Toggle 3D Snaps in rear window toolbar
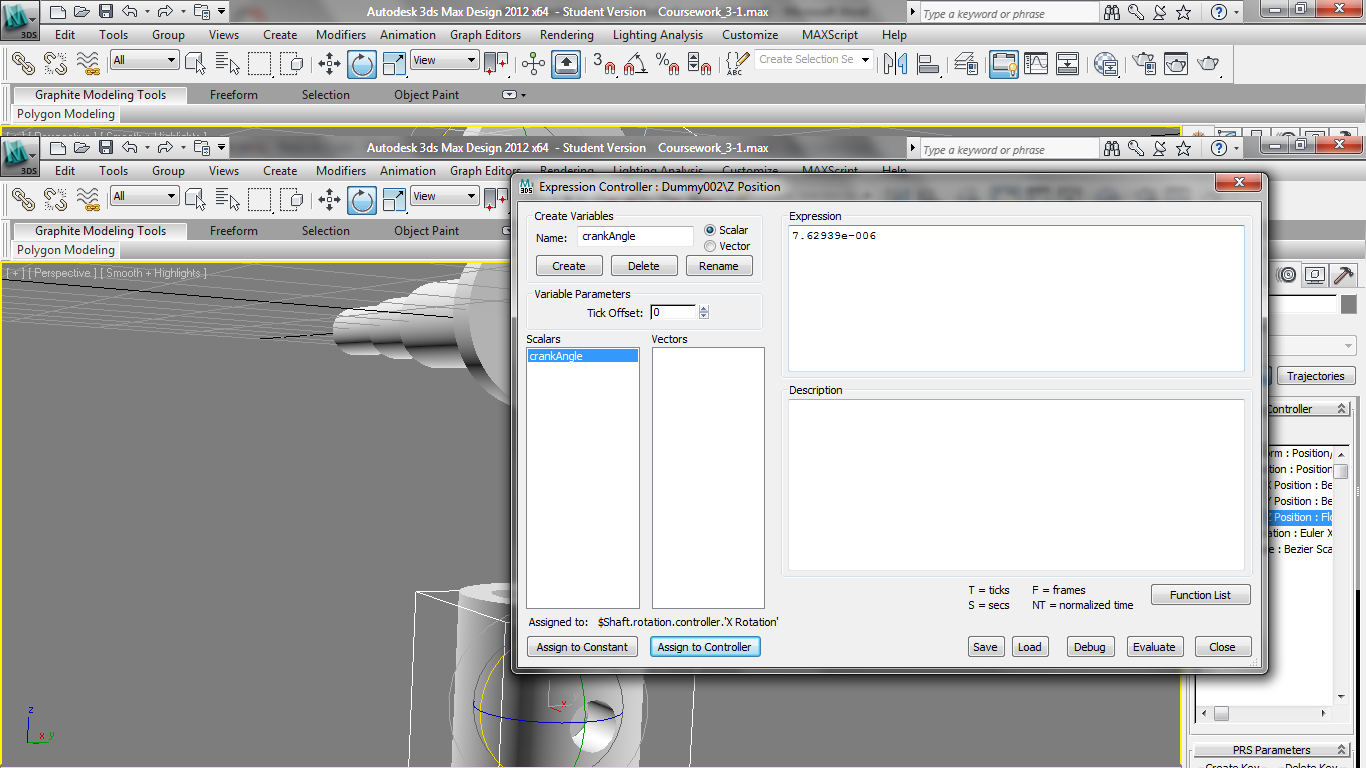 point(603,63)
